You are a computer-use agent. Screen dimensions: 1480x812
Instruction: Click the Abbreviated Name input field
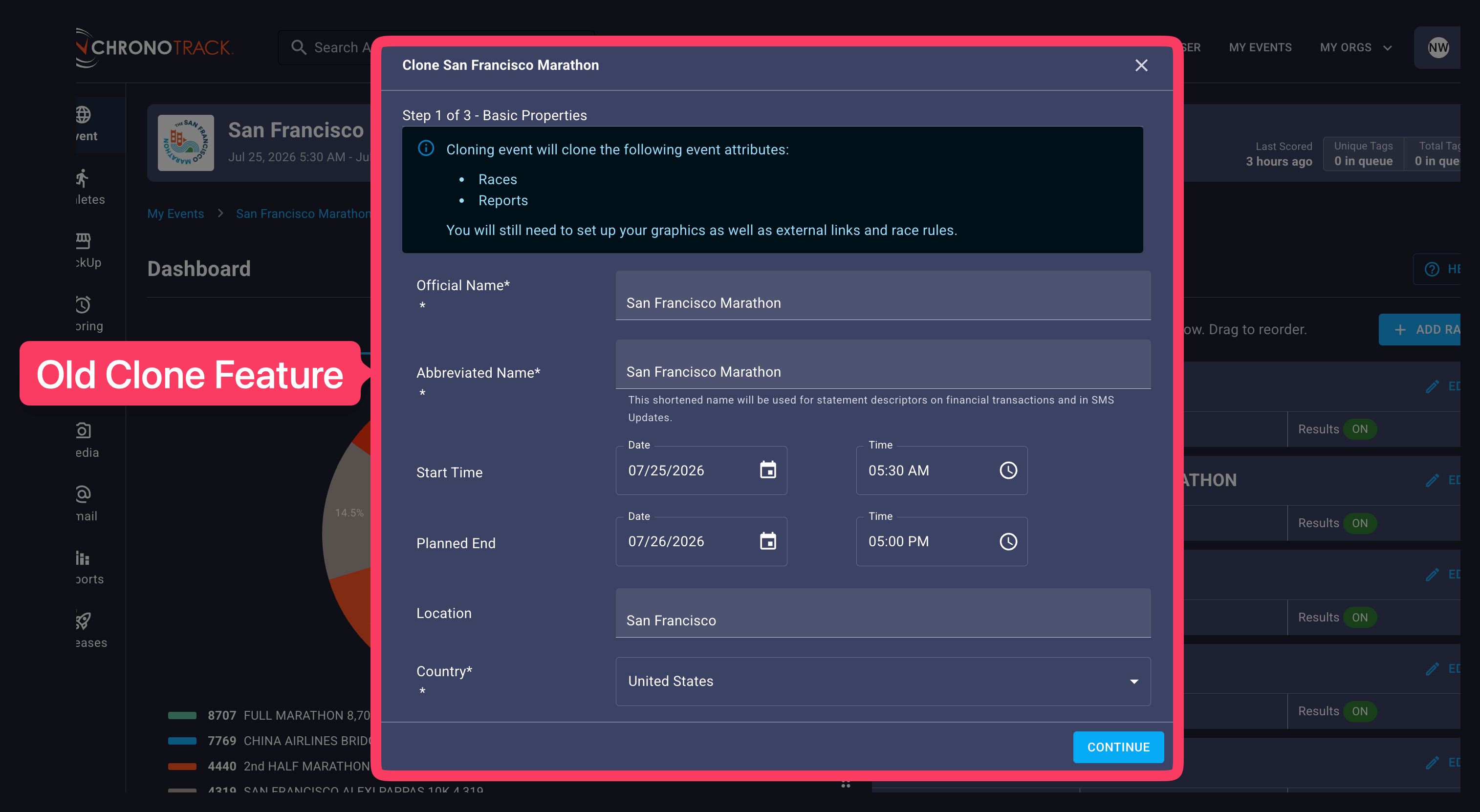coord(883,364)
